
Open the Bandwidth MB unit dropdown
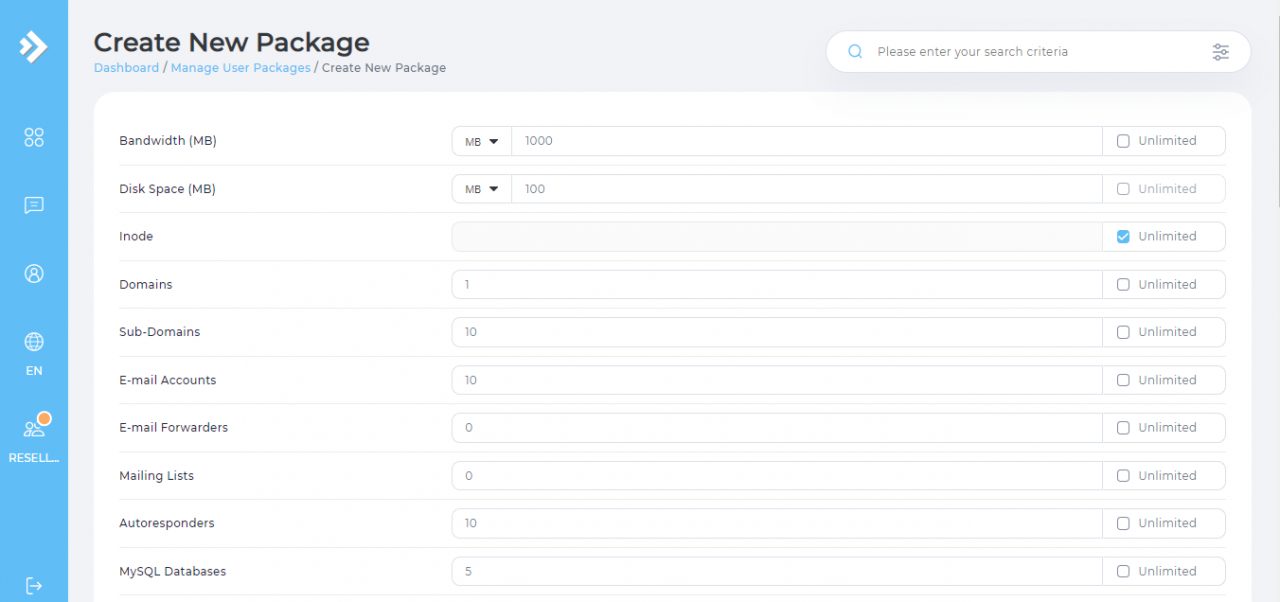481,141
